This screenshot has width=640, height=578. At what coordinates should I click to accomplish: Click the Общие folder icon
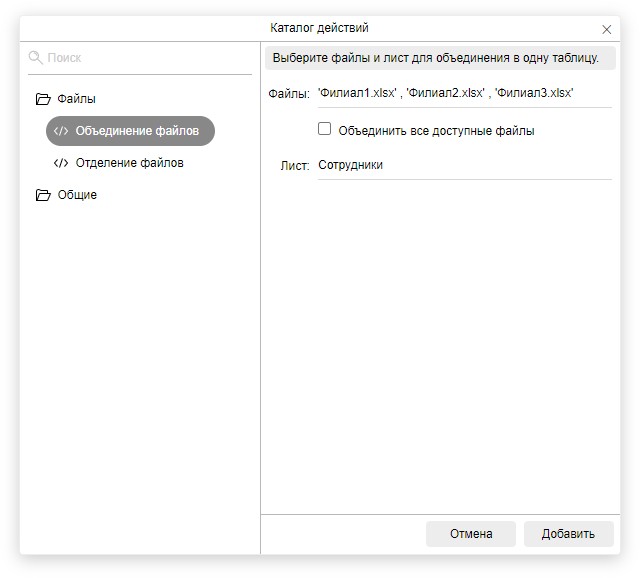pos(42,195)
